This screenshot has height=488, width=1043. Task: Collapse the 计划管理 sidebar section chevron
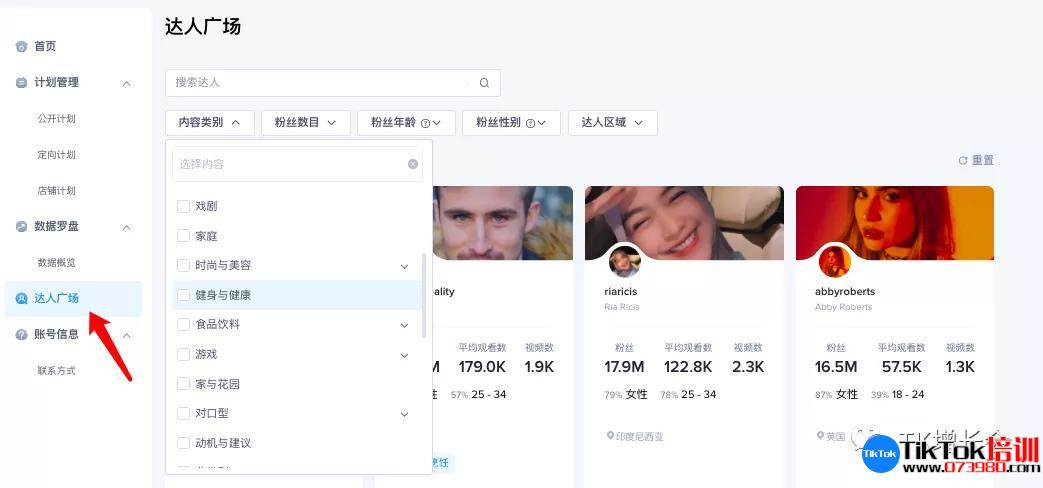pyautogui.click(x=126, y=83)
